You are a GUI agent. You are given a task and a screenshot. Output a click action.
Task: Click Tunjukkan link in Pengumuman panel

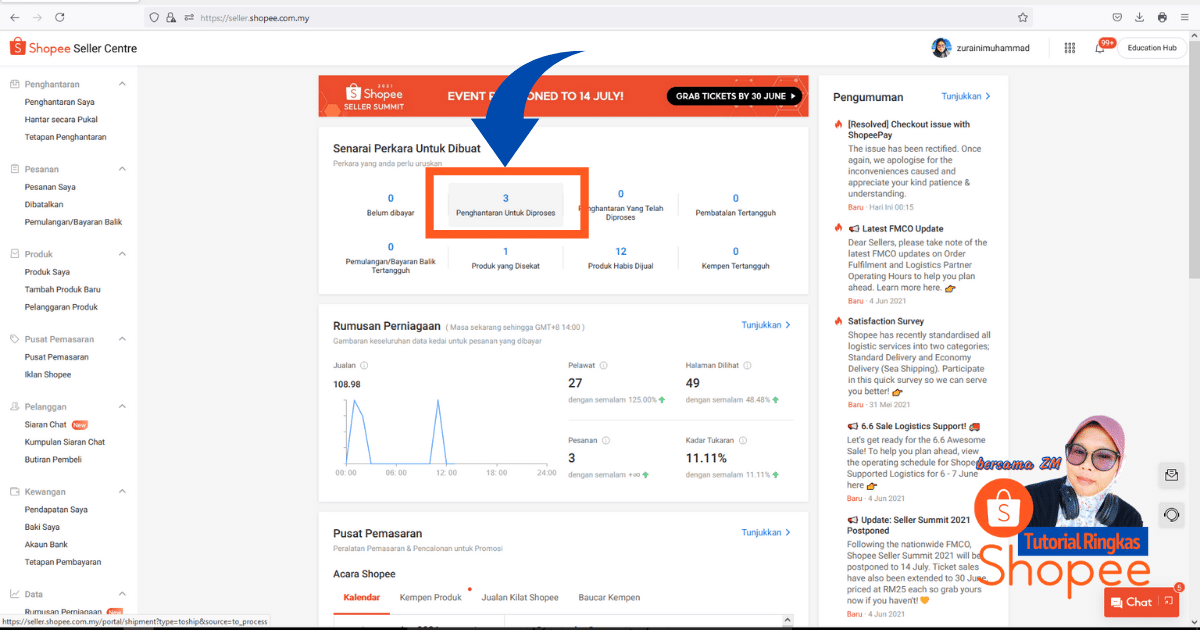[x=965, y=97]
